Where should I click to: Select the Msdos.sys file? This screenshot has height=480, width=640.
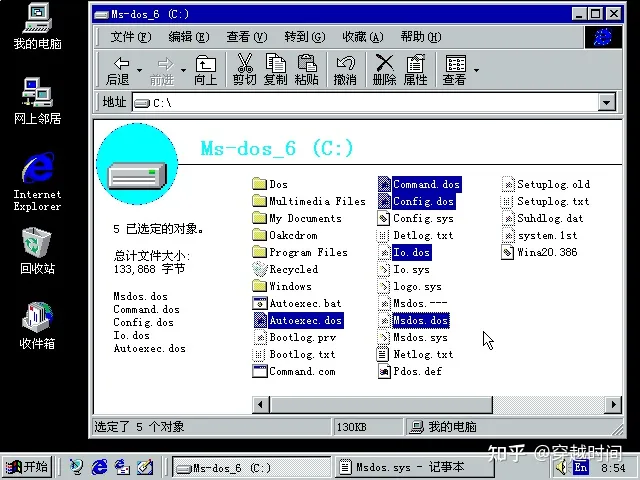413,338
